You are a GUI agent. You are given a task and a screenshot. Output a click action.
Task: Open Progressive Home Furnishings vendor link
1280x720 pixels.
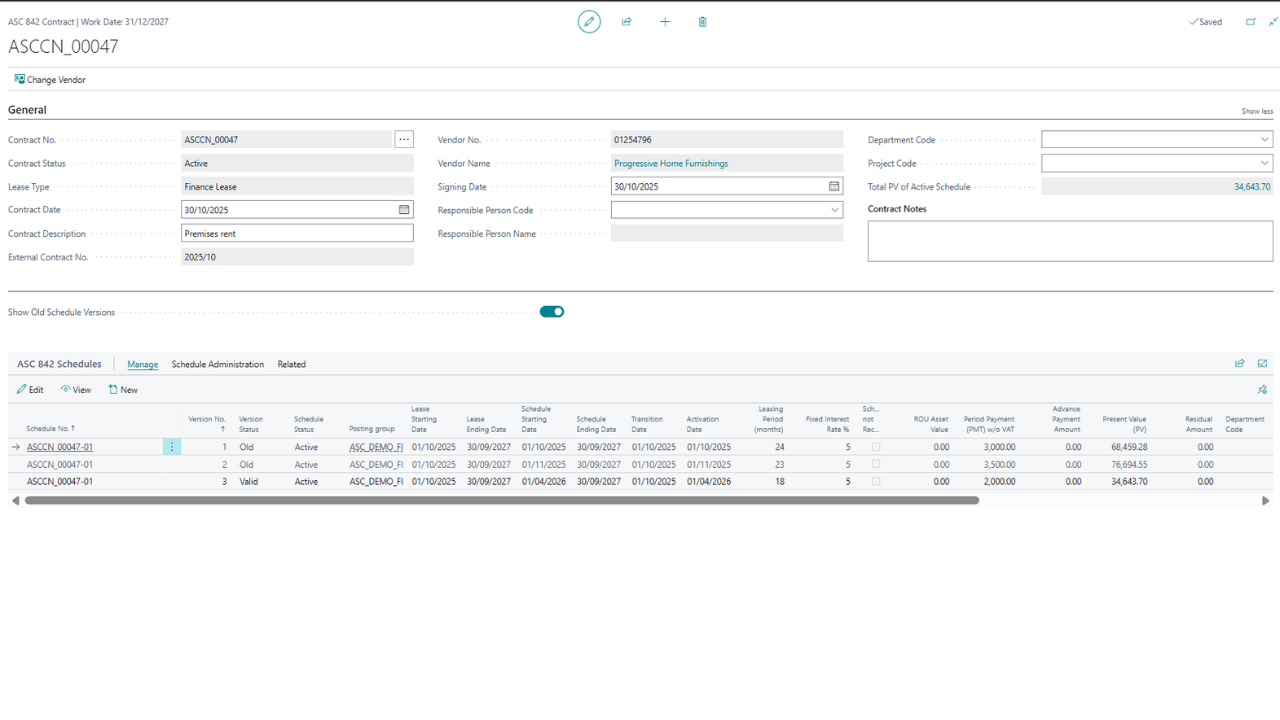tap(671, 163)
